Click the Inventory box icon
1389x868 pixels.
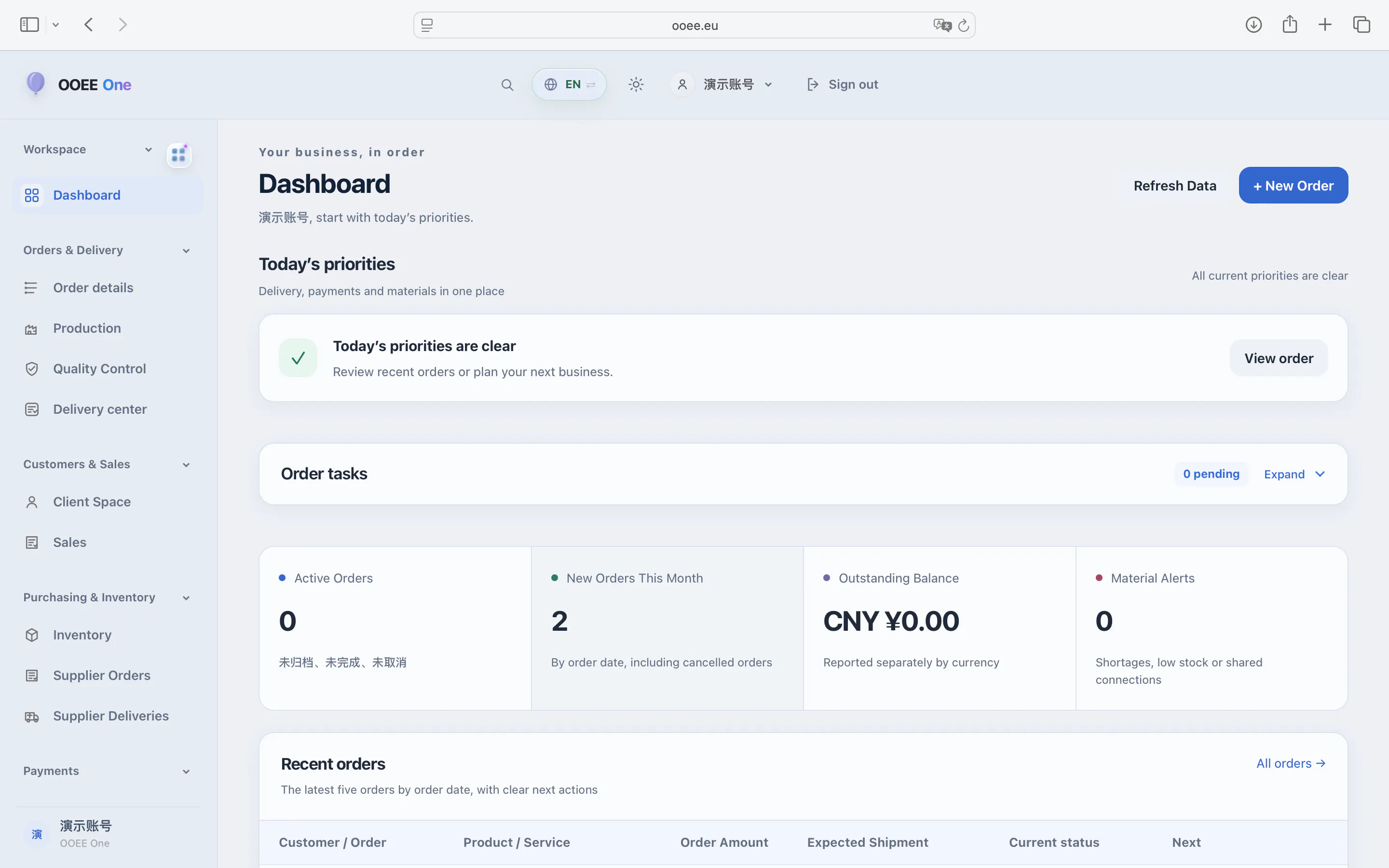click(31, 635)
